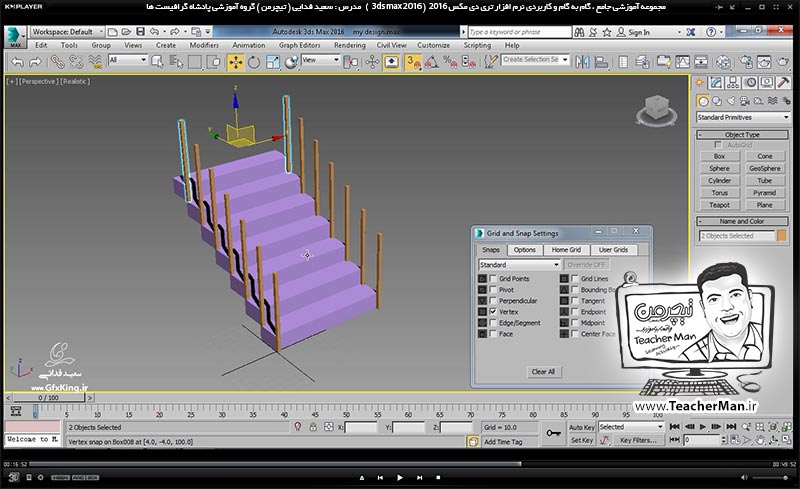The height and width of the screenshot is (489, 800).
Task: Open Select by Name dialog icon
Action: pyautogui.click(x=176, y=62)
